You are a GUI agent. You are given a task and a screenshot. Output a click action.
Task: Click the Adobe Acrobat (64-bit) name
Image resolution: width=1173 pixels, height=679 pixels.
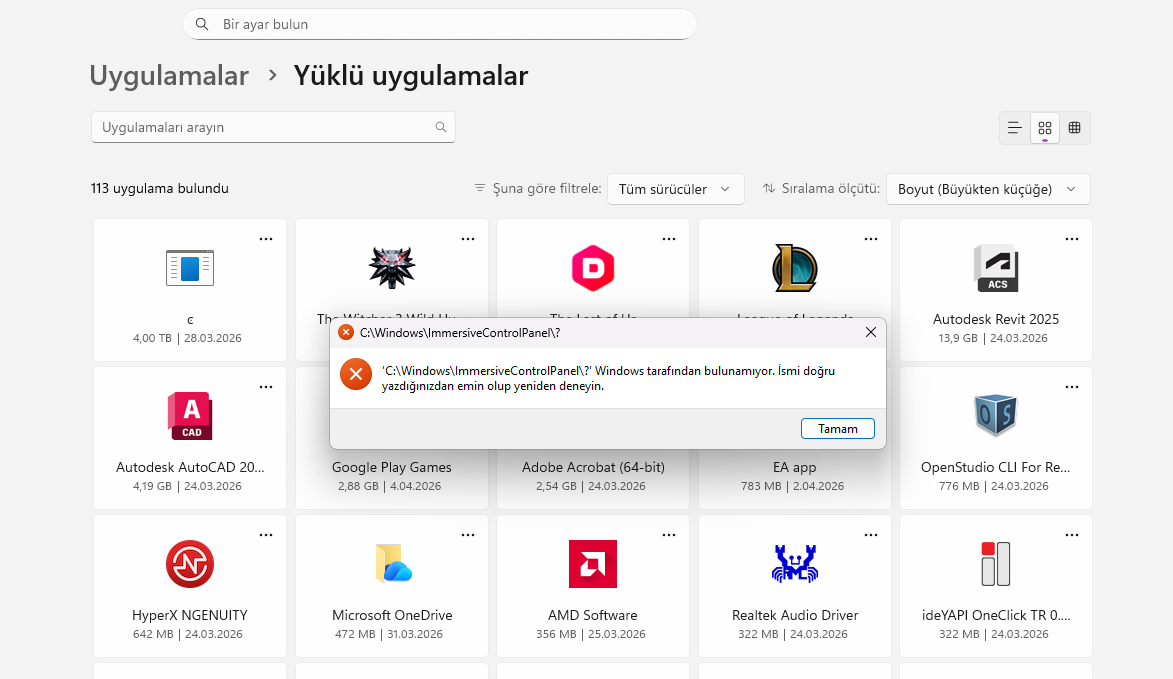click(x=593, y=467)
